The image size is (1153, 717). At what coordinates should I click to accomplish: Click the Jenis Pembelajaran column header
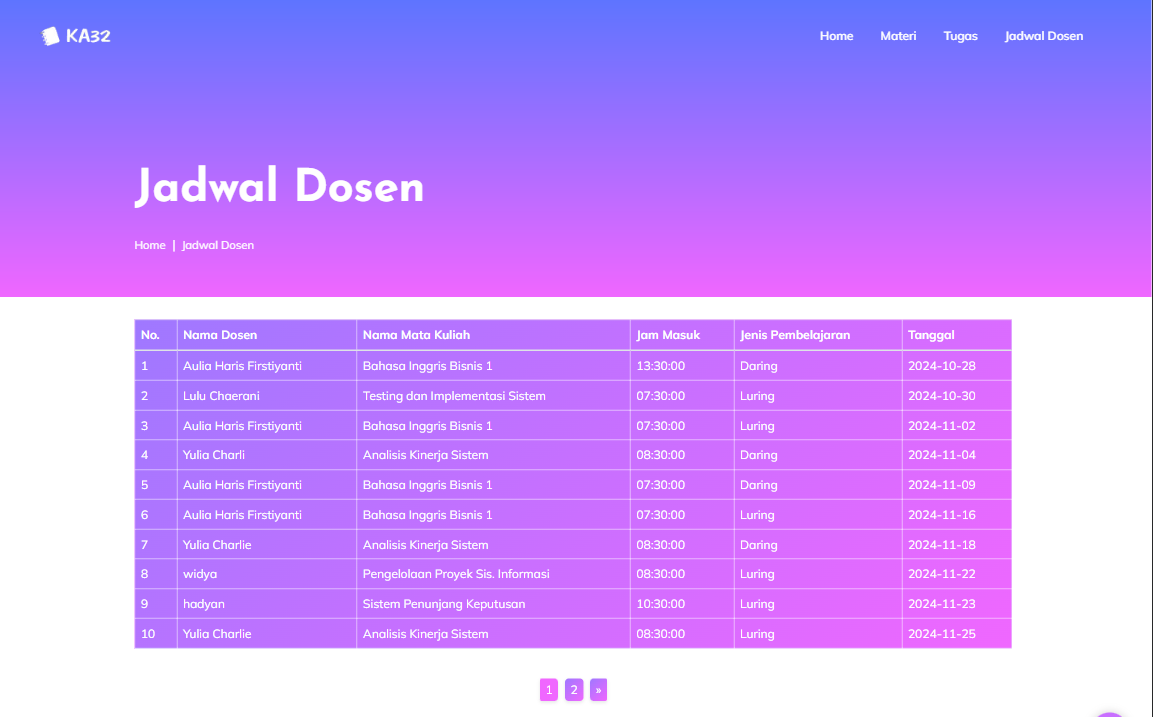coord(796,335)
